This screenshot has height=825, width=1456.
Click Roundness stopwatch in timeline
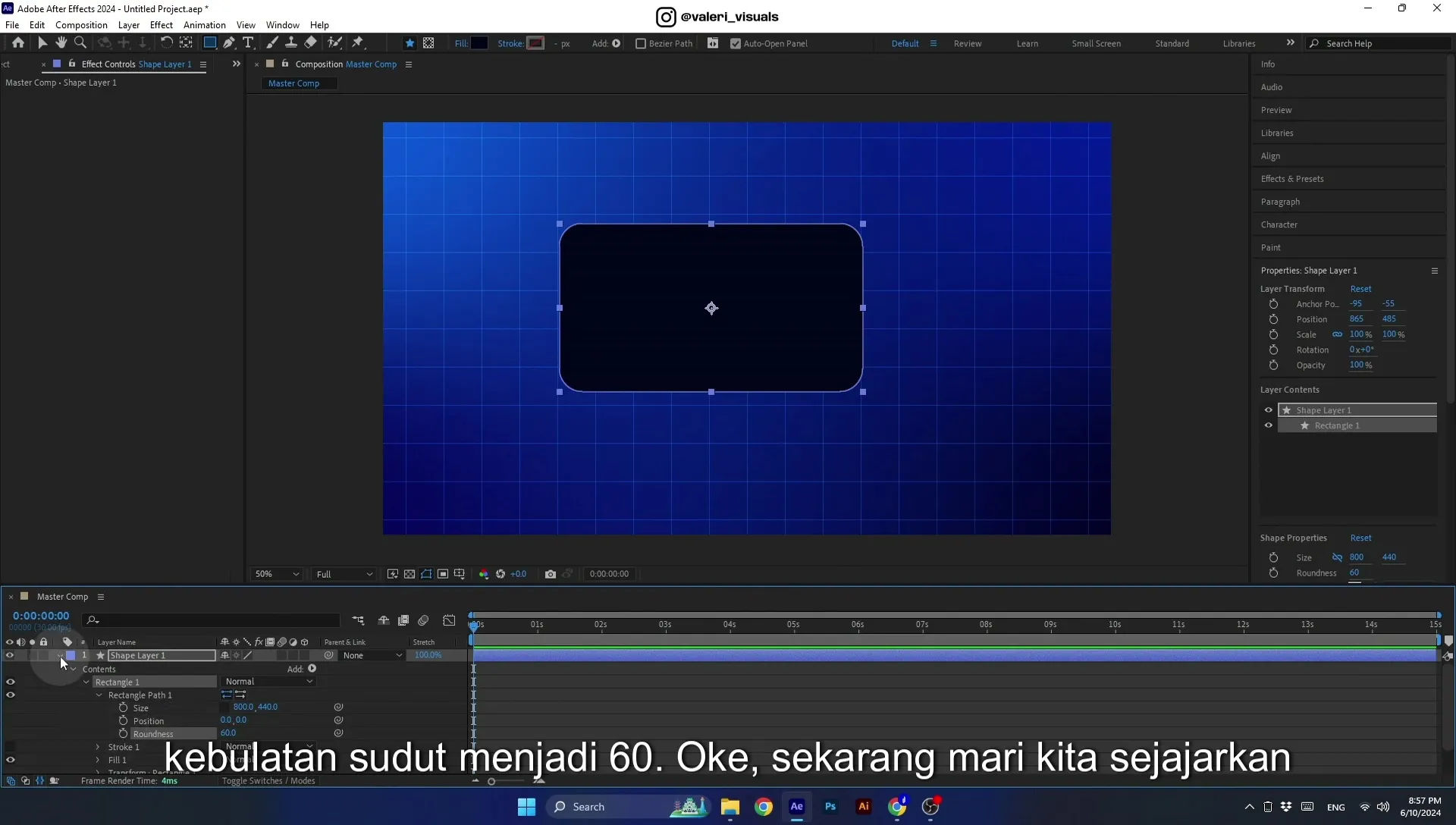tap(123, 733)
